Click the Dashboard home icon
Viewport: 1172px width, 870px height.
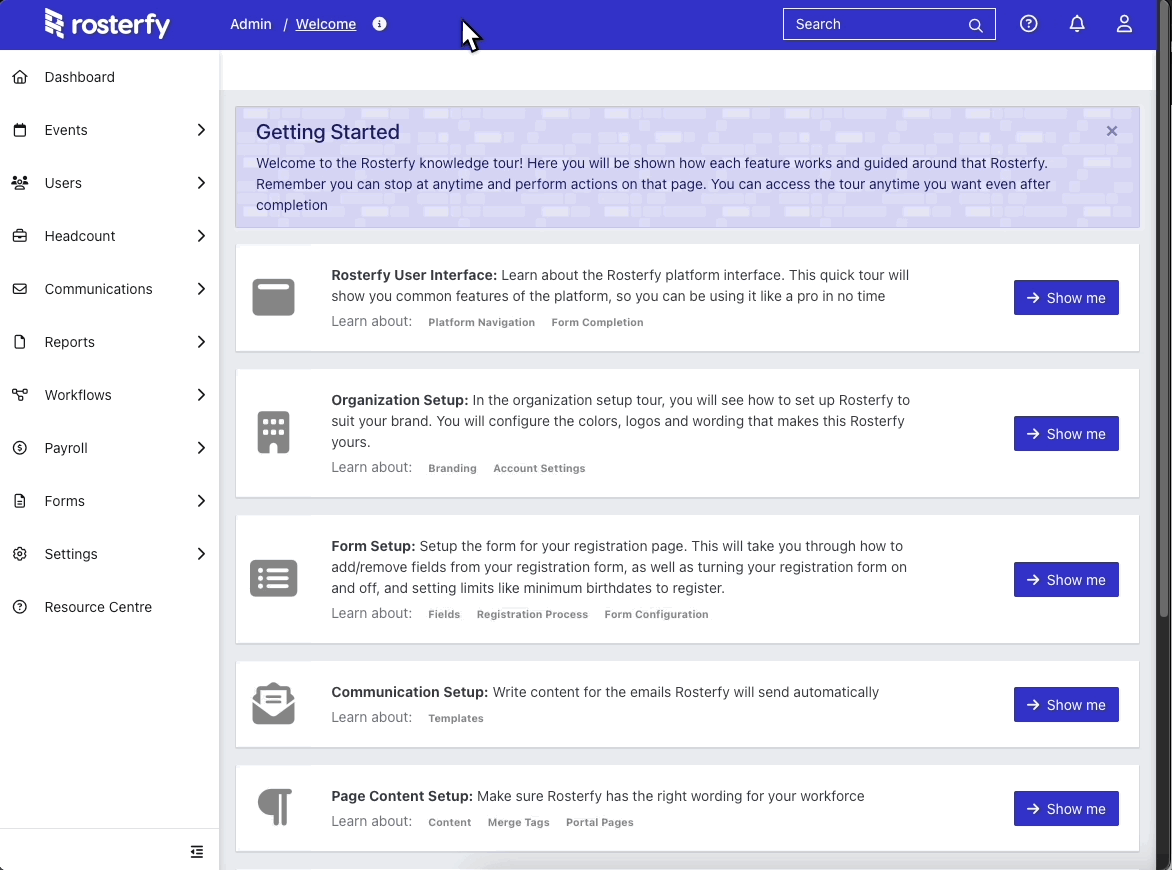20,77
